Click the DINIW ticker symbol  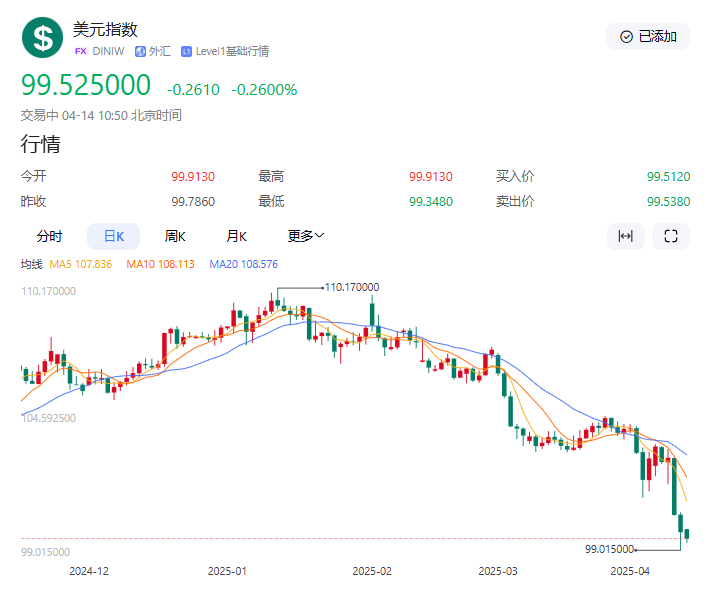pos(108,52)
